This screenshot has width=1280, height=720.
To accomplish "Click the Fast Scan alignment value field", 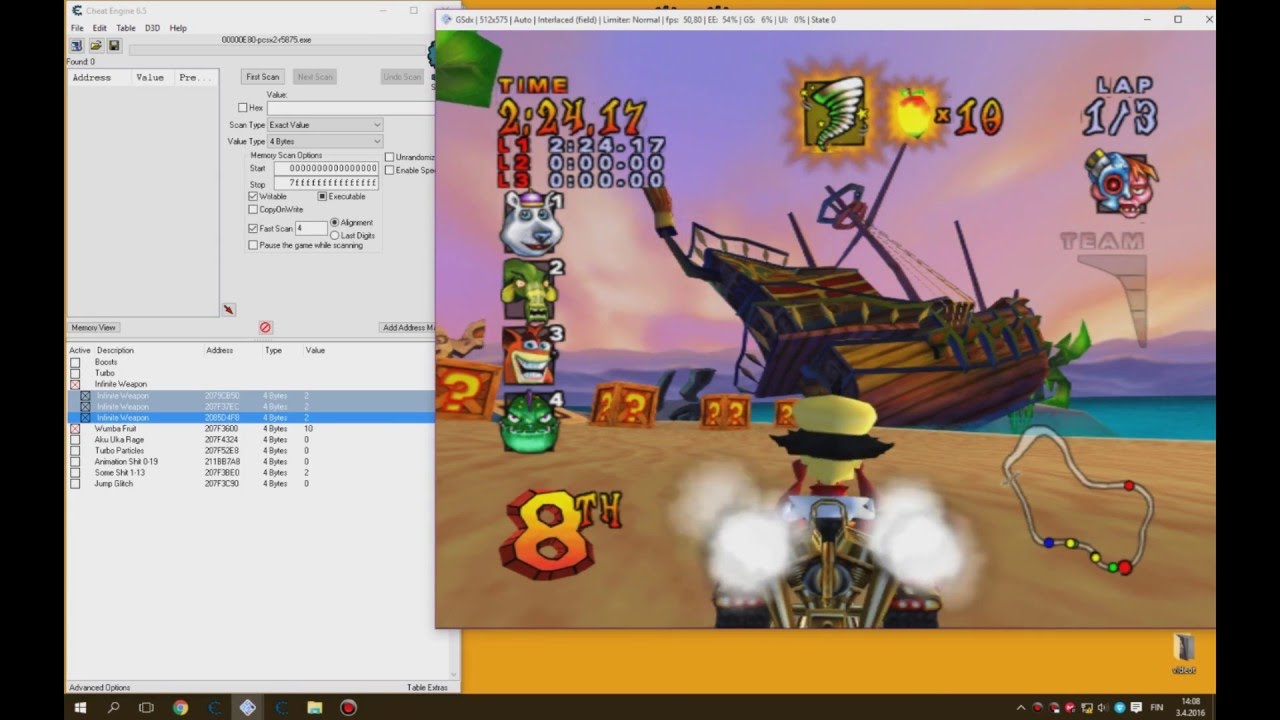I will (x=310, y=229).
